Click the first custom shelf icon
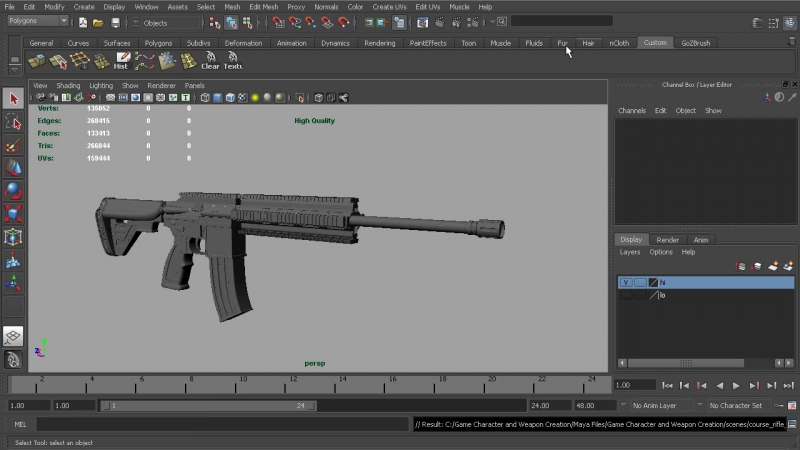The image size is (800, 450). point(37,61)
